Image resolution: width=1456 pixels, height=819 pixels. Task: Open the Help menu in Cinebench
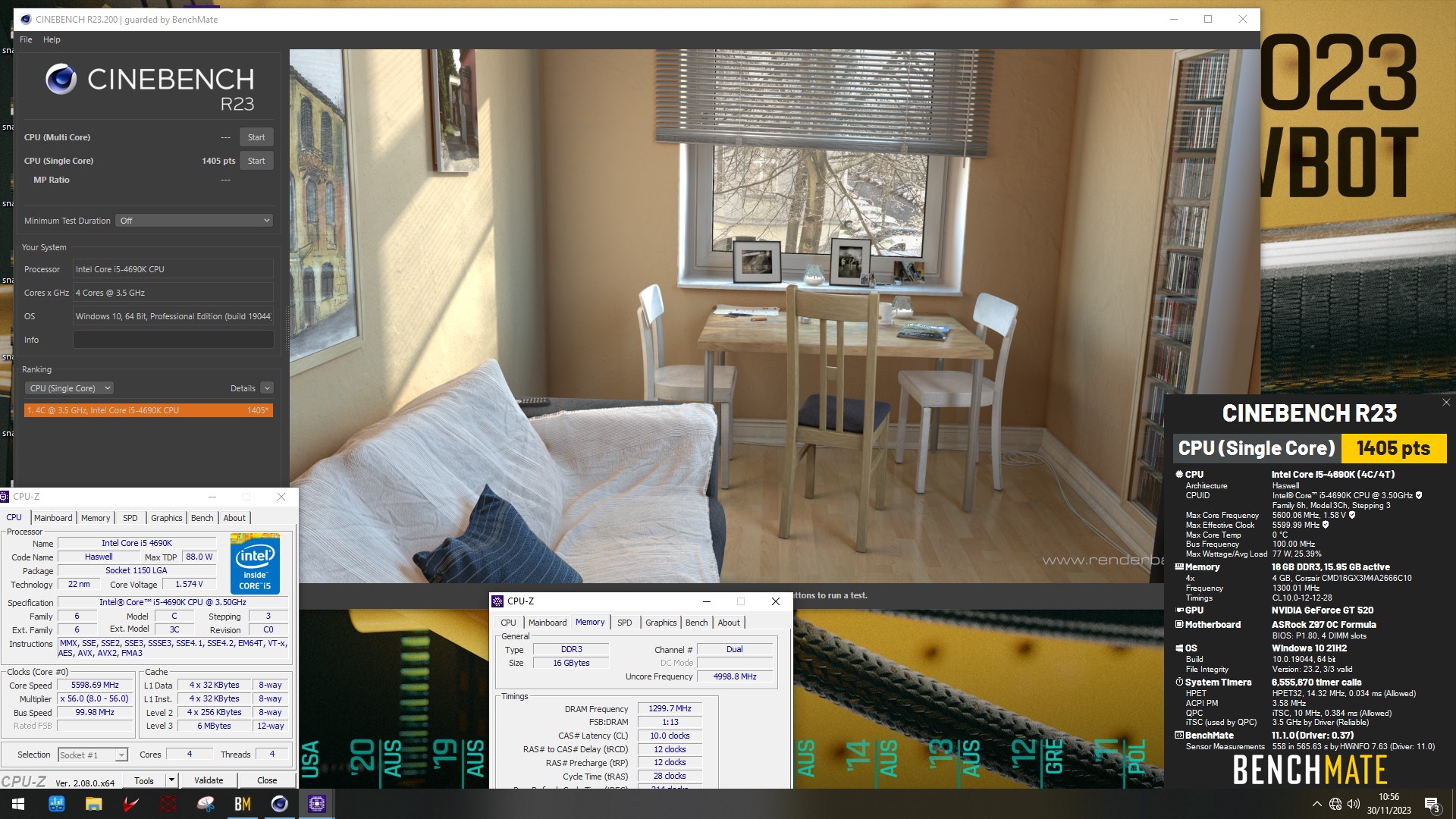pos(52,39)
